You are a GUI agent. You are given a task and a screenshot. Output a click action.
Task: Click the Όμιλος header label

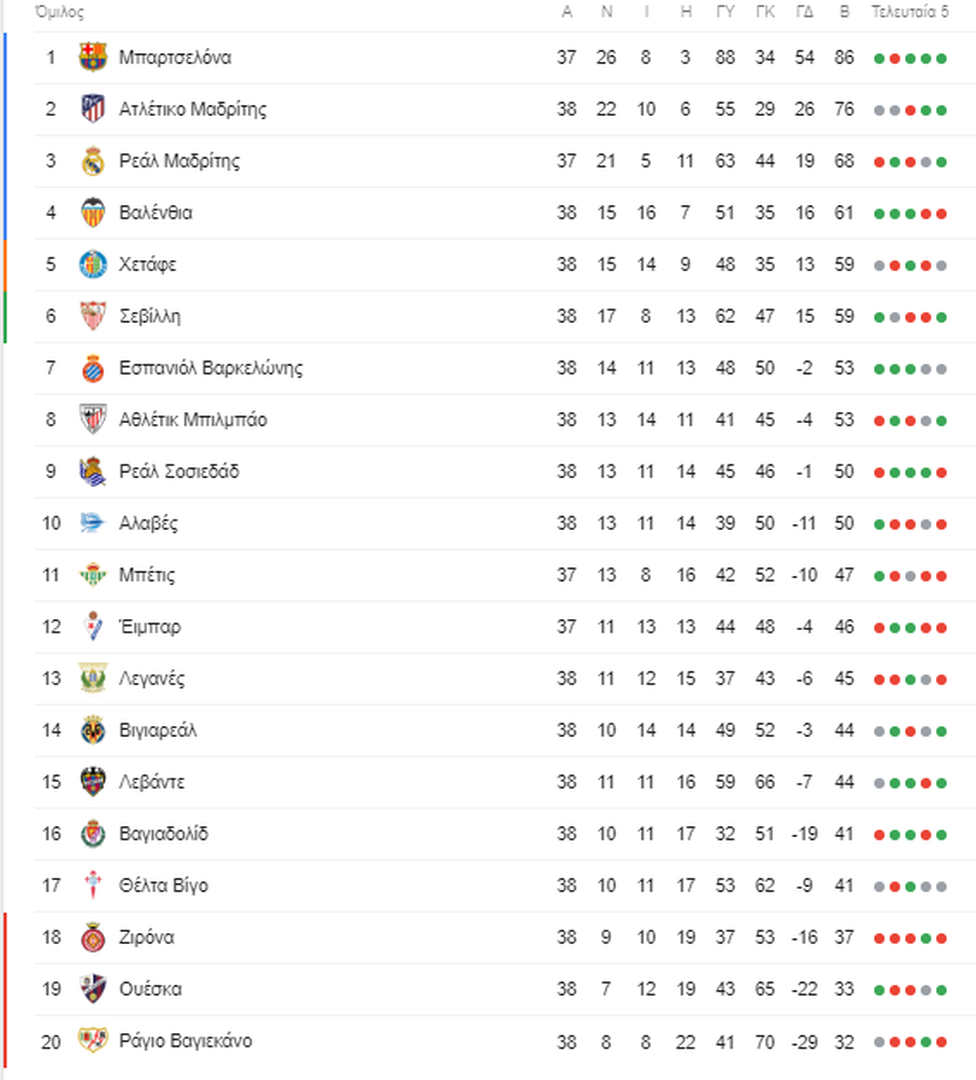[59, 12]
